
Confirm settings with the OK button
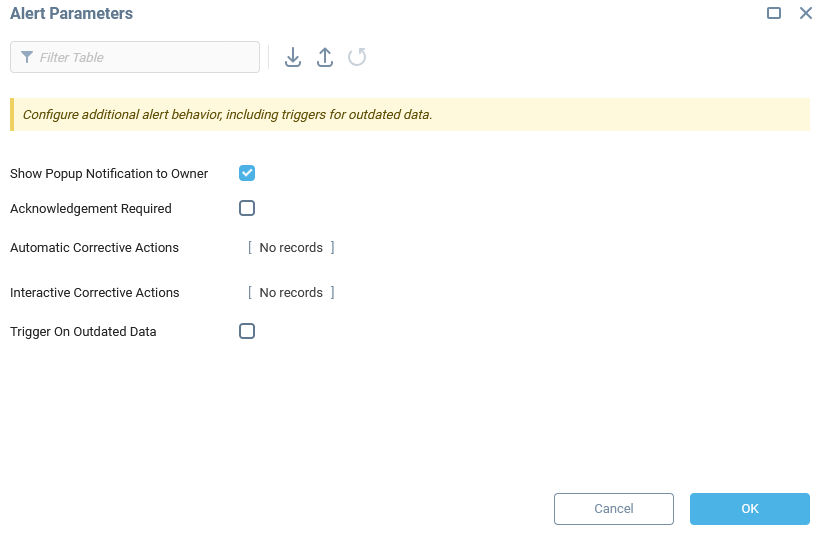coord(749,509)
